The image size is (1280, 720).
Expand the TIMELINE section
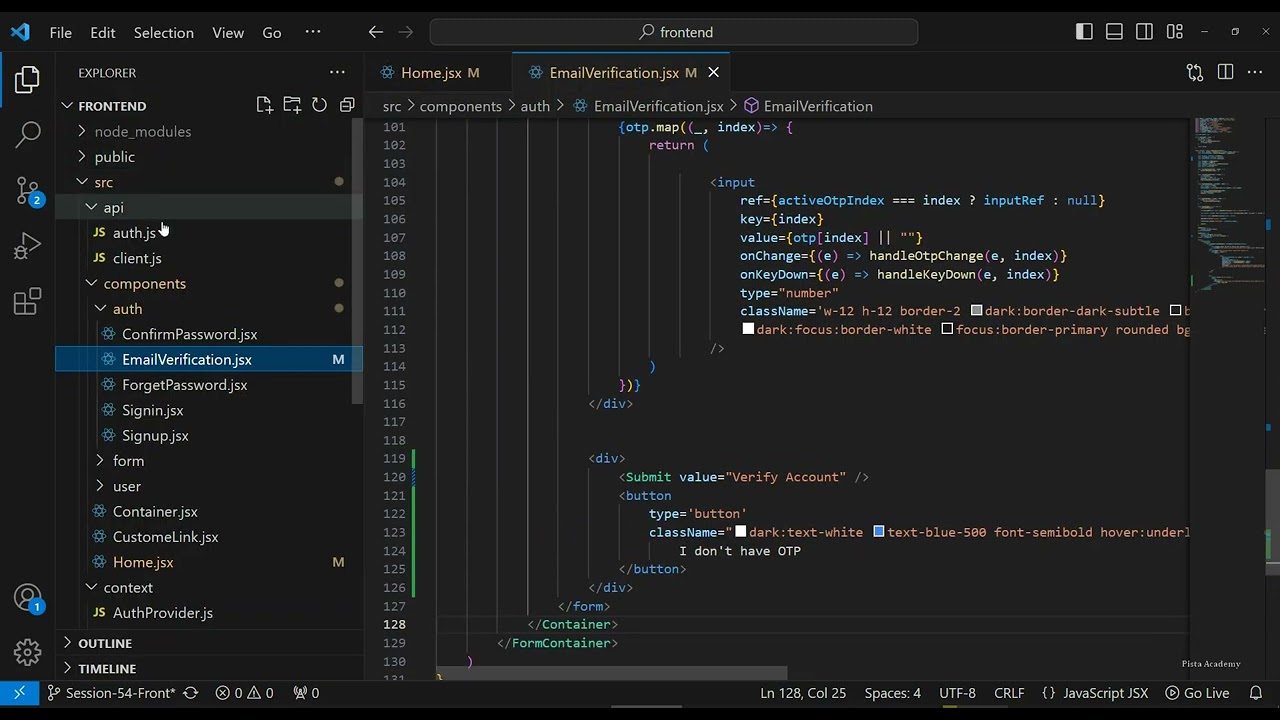pos(210,668)
